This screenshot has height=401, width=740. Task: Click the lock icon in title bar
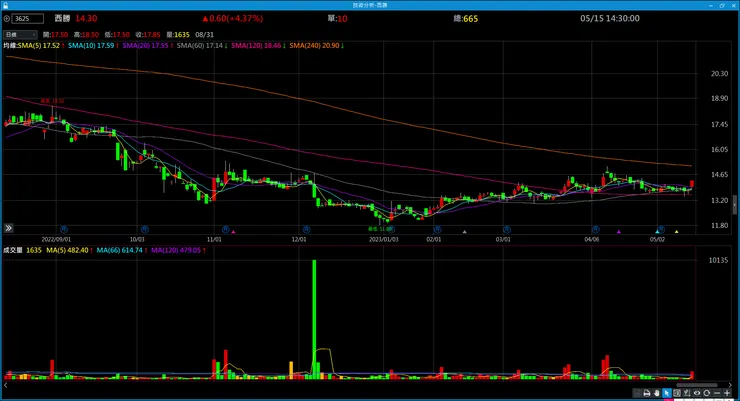[5, 5]
